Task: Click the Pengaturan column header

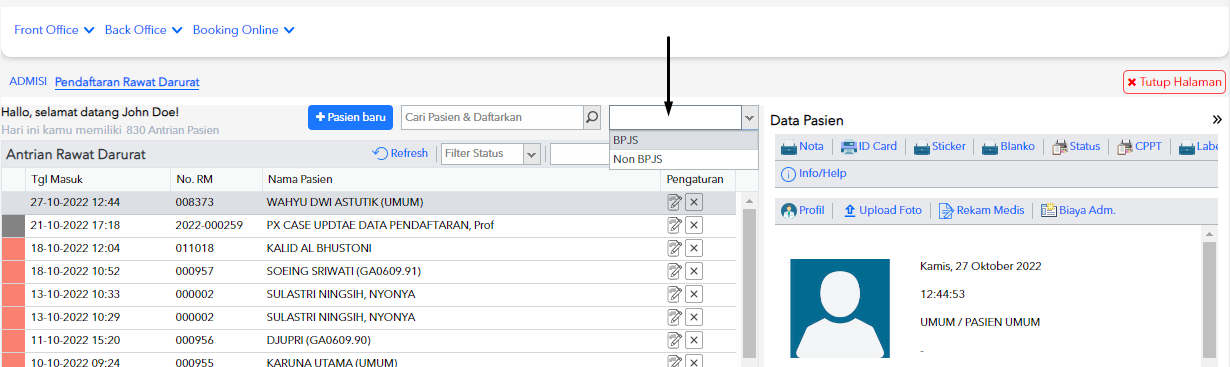Action: [698, 180]
